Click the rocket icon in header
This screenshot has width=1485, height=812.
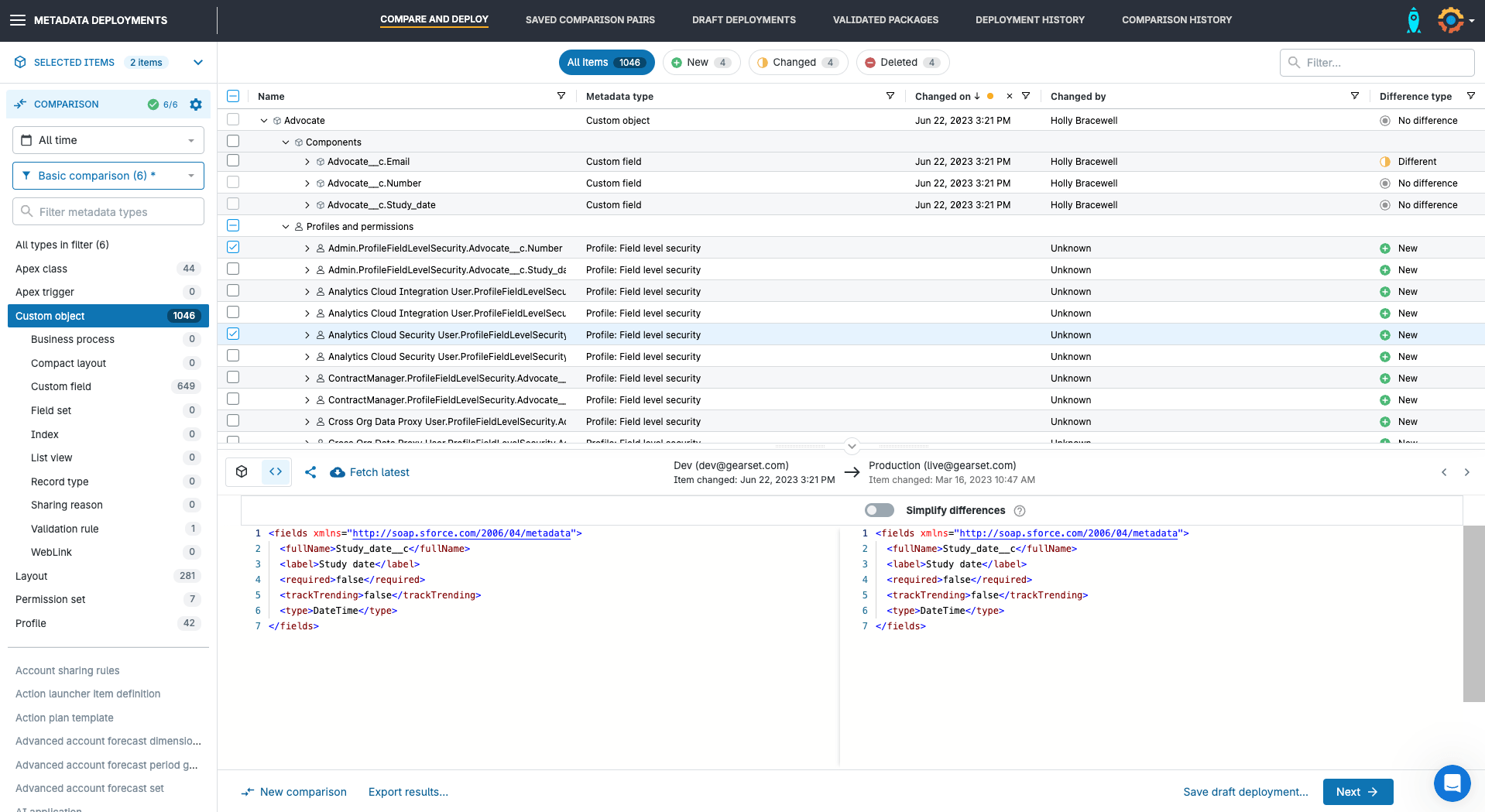pyautogui.click(x=1413, y=20)
